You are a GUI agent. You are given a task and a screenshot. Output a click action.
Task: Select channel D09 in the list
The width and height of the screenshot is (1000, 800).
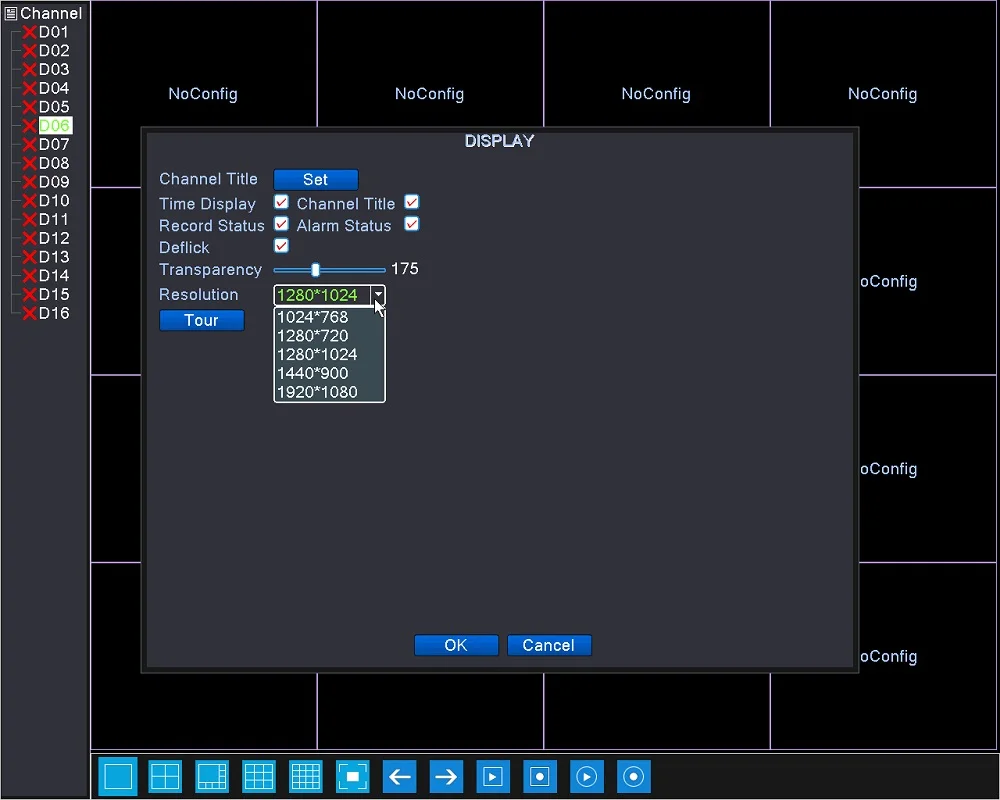click(x=54, y=182)
